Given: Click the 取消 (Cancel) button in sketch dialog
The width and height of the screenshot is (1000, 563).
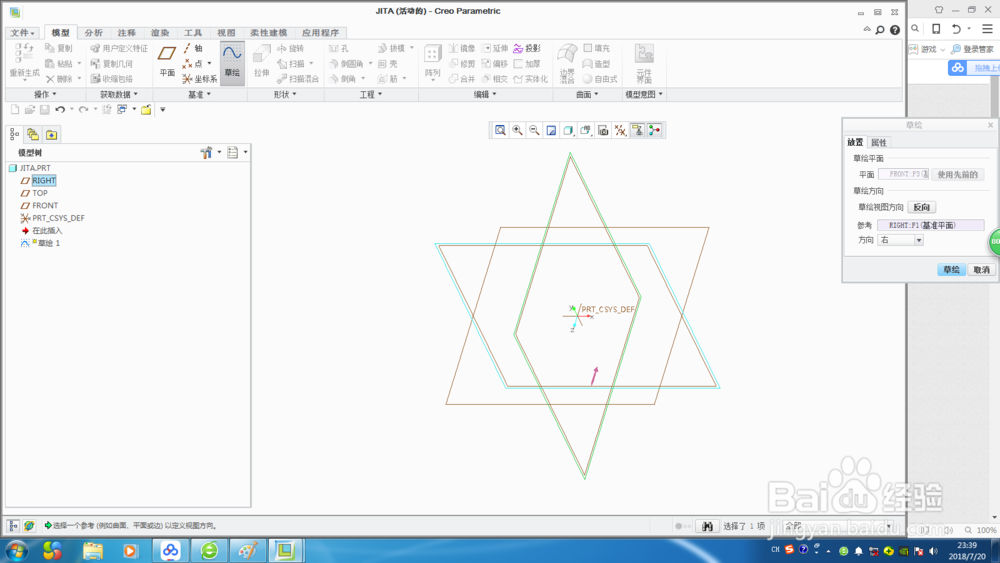Looking at the screenshot, I should [x=981, y=270].
